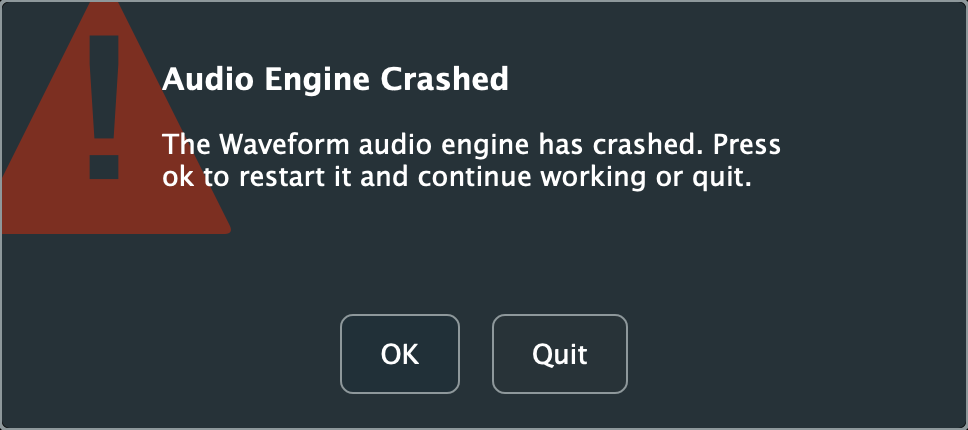Image resolution: width=968 pixels, height=430 pixels.
Task: Click the "Audio Engine Crashed" dialog title
Action: (335, 79)
